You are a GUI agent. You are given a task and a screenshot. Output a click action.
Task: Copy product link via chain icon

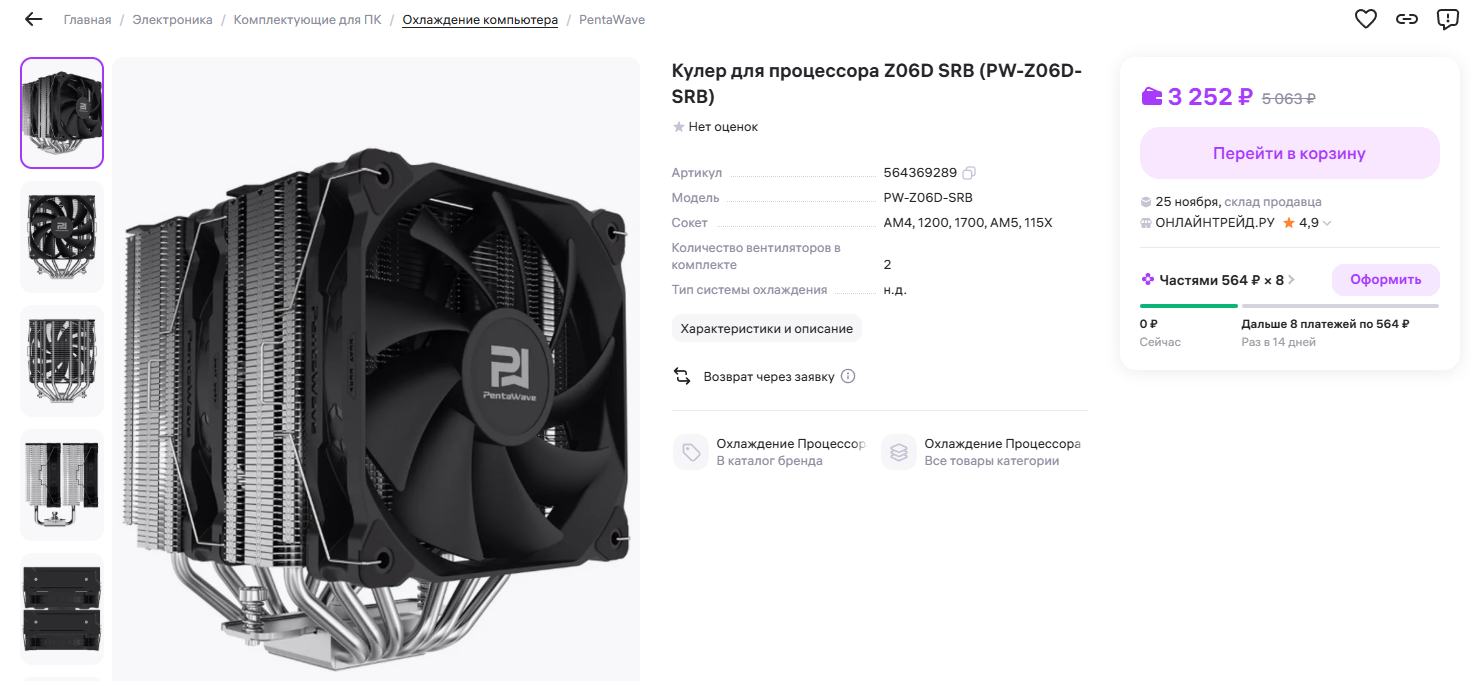[1407, 19]
